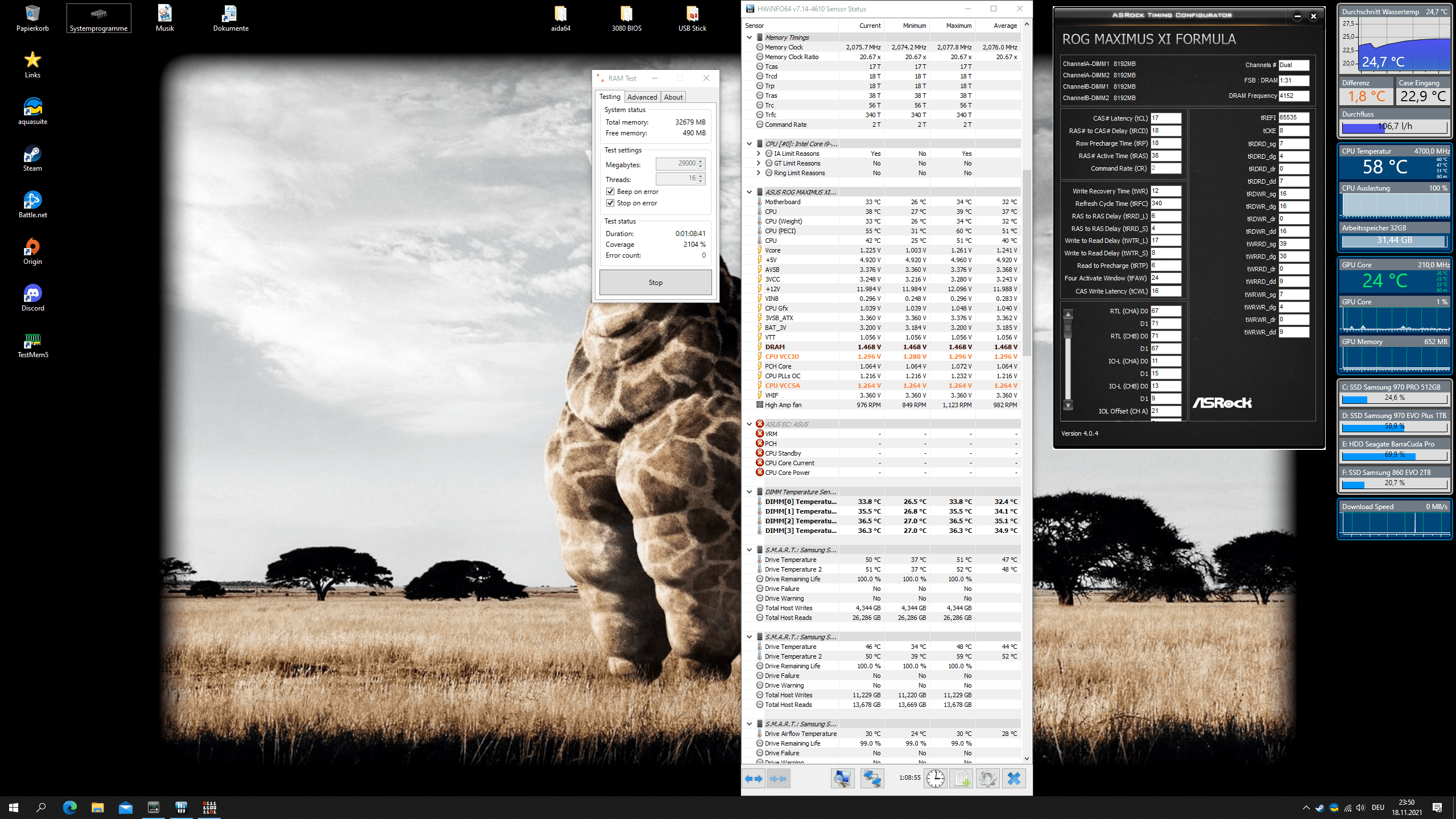Click HWiNFO expand columns arrows button
1456x819 pixels.
754,779
